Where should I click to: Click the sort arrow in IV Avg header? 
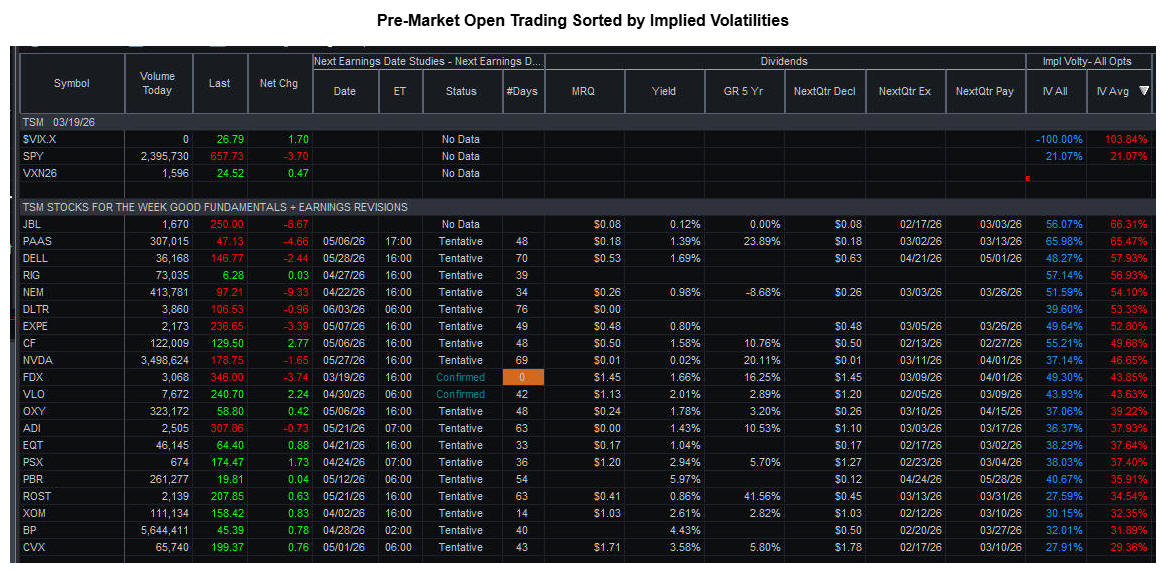(x=1144, y=91)
